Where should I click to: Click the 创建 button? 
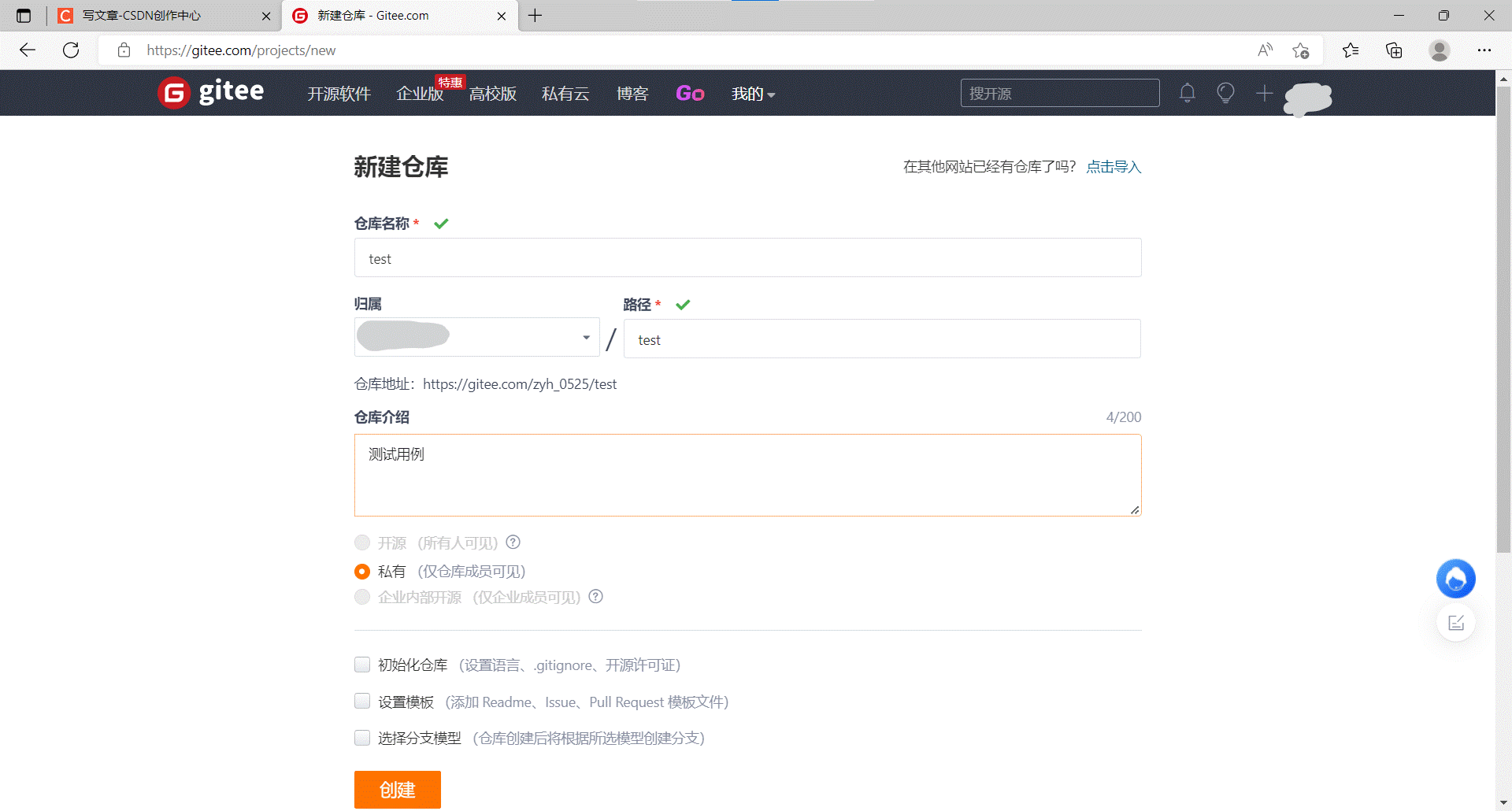398,789
